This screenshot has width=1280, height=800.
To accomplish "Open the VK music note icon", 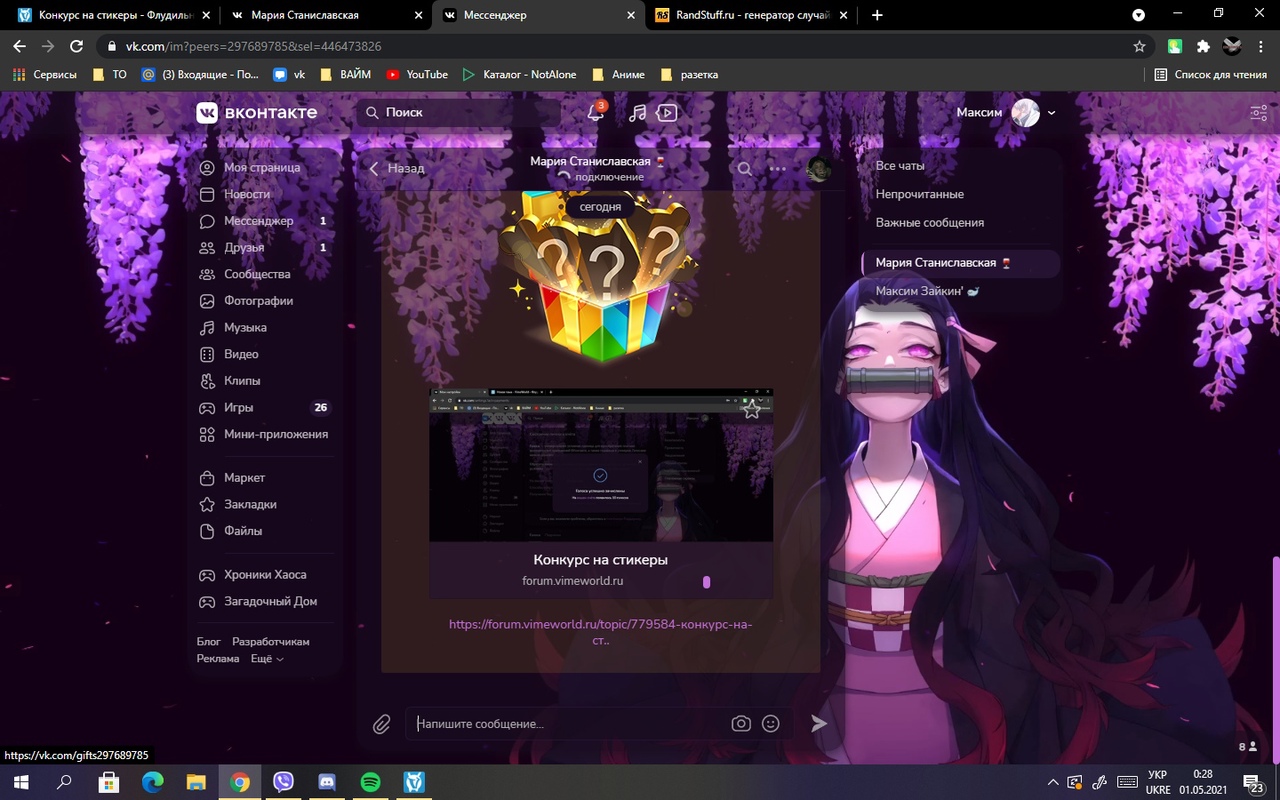I will [637, 113].
